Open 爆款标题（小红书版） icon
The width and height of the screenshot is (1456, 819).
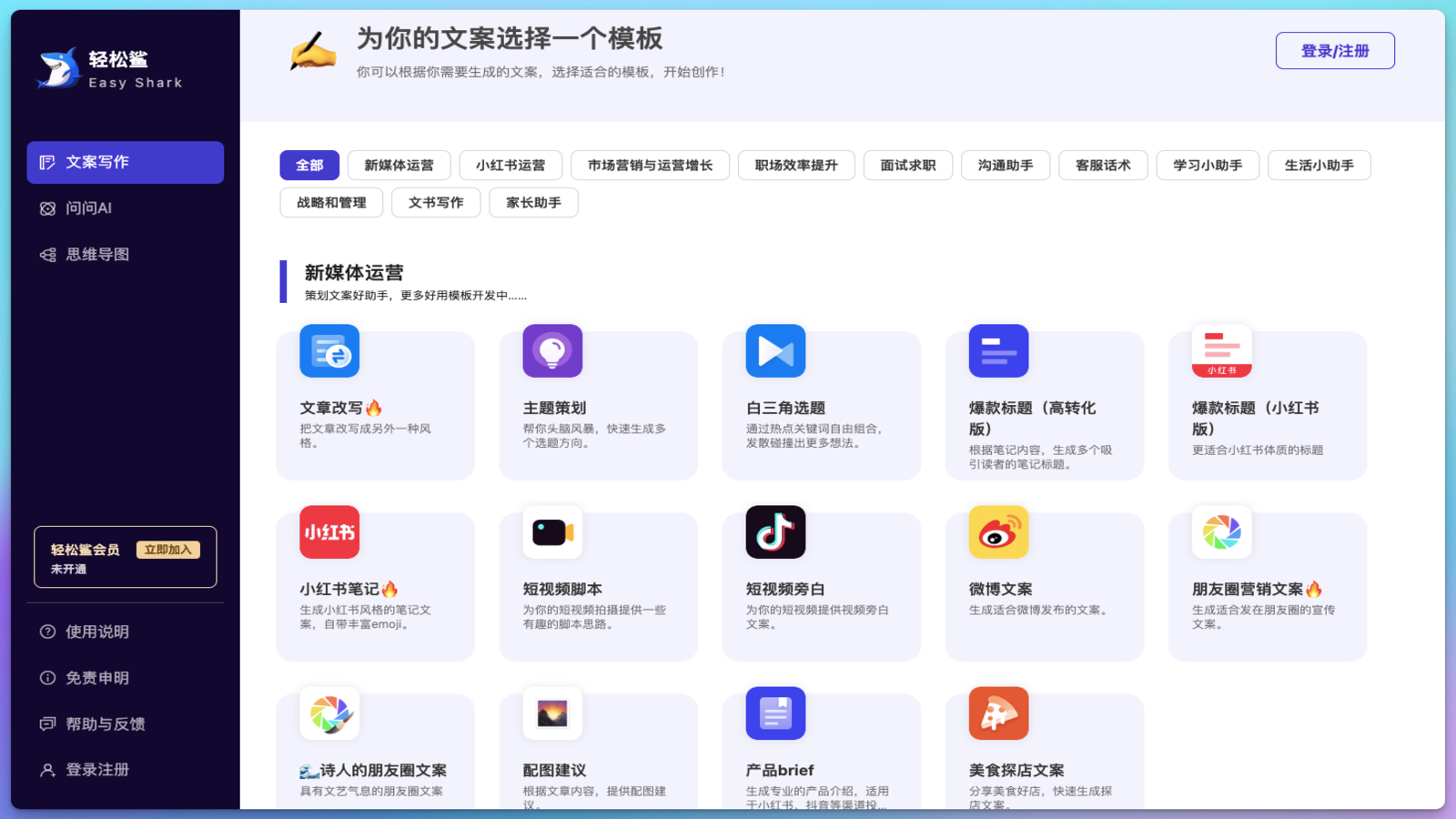[x=1221, y=351]
